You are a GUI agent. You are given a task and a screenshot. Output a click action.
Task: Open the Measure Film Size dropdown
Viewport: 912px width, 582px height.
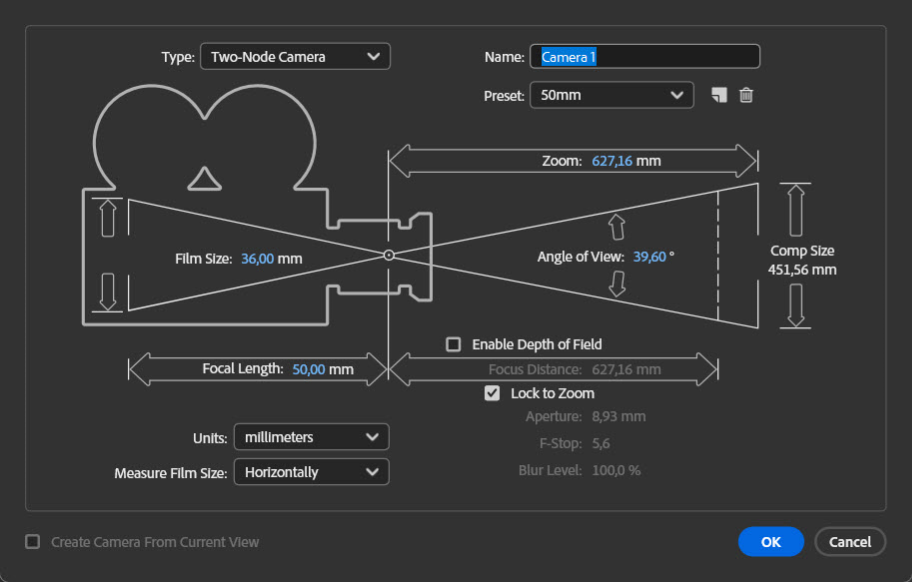click(311, 471)
